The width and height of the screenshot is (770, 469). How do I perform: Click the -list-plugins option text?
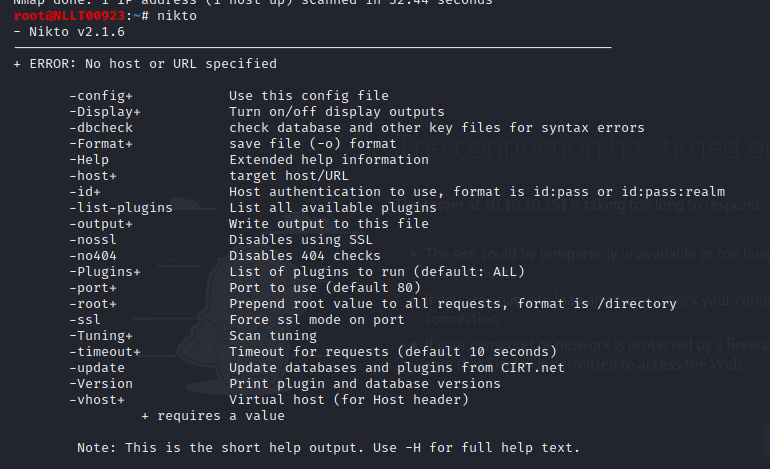point(121,208)
